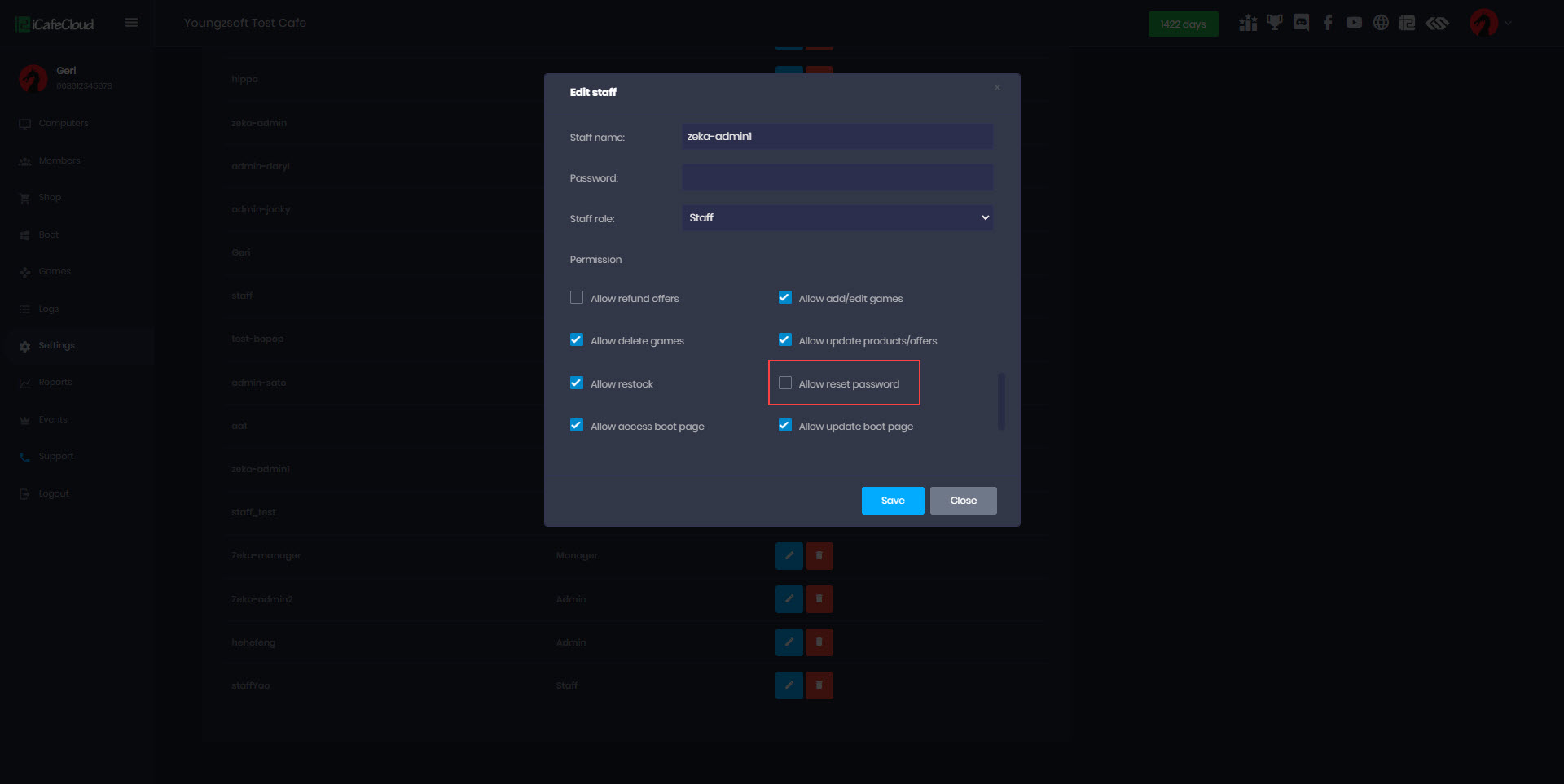The width and height of the screenshot is (1564, 784).
Task: Click the globe icon in the header
Action: [1381, 23]
